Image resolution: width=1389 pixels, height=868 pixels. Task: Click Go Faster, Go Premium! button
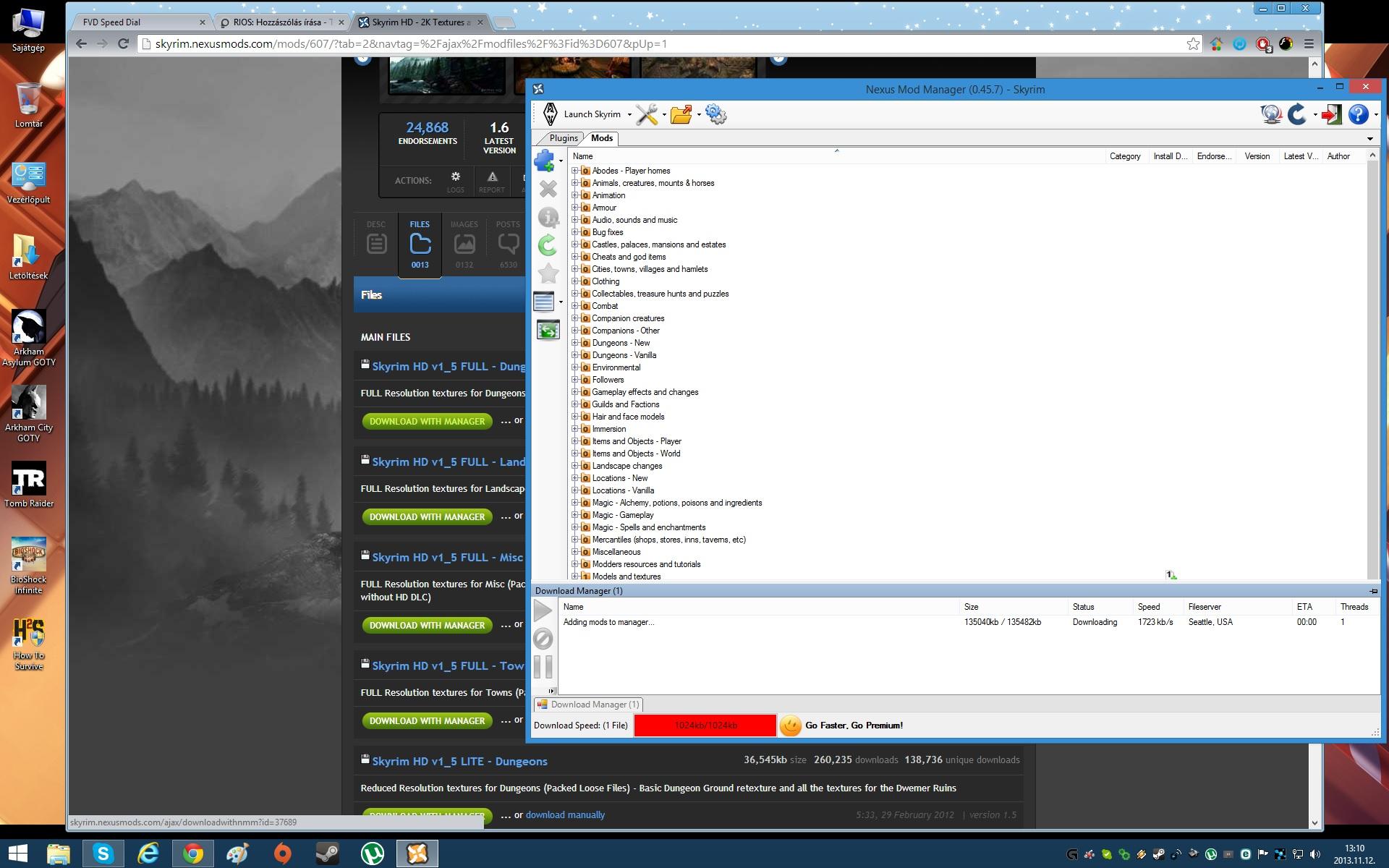click(x=854, y=726)
